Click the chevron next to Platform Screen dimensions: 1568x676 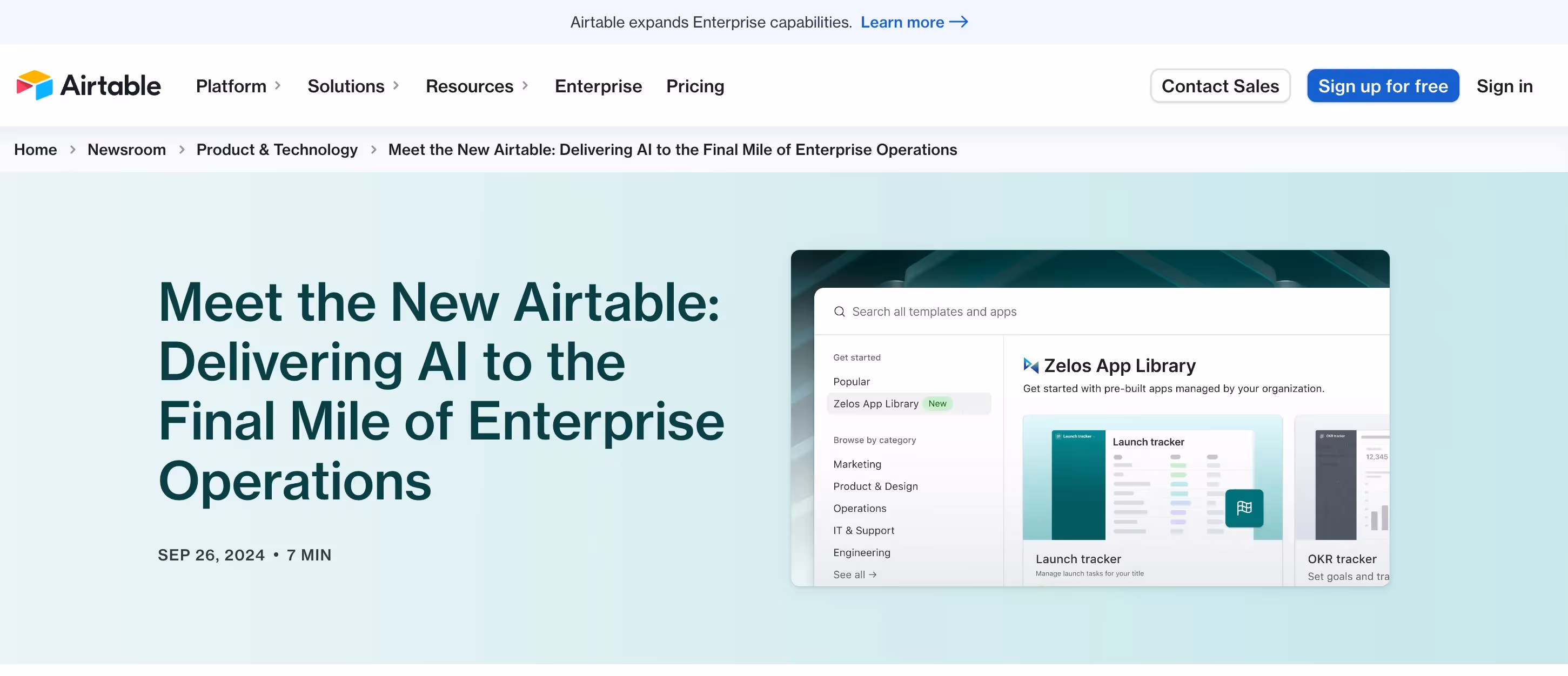(278, 86)
